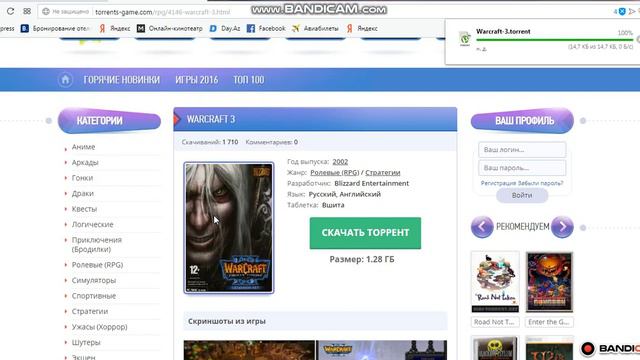
Task: Click the Регистрация link
Action: pos(498,183)
